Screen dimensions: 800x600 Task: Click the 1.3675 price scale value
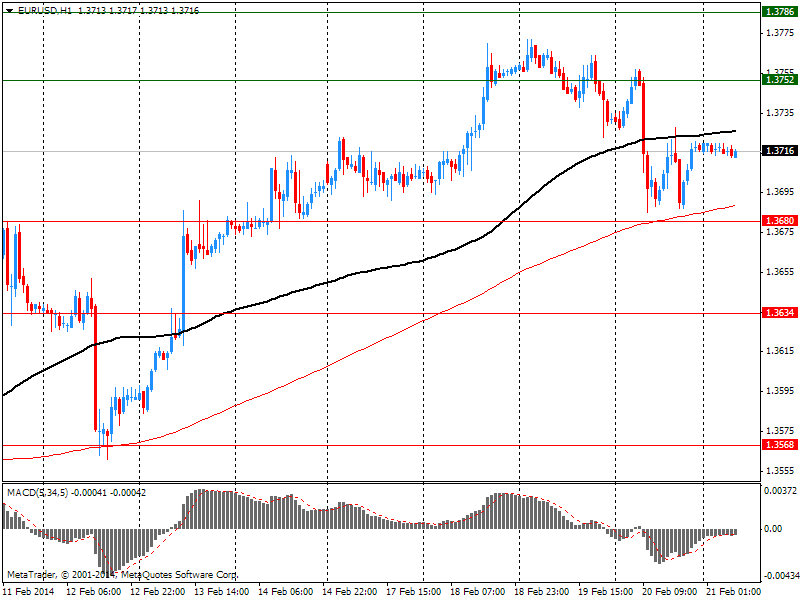(781, 232)
